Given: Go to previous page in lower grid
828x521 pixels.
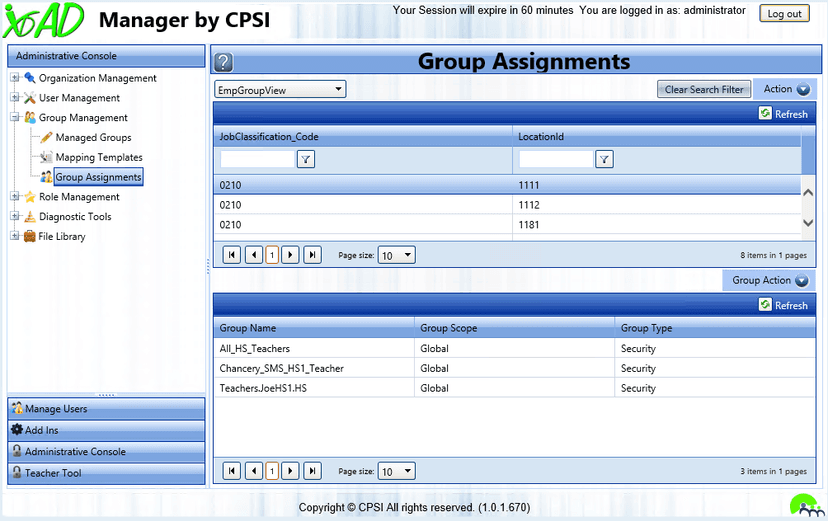Looking at the screenshot, I should tap(254, 471).
